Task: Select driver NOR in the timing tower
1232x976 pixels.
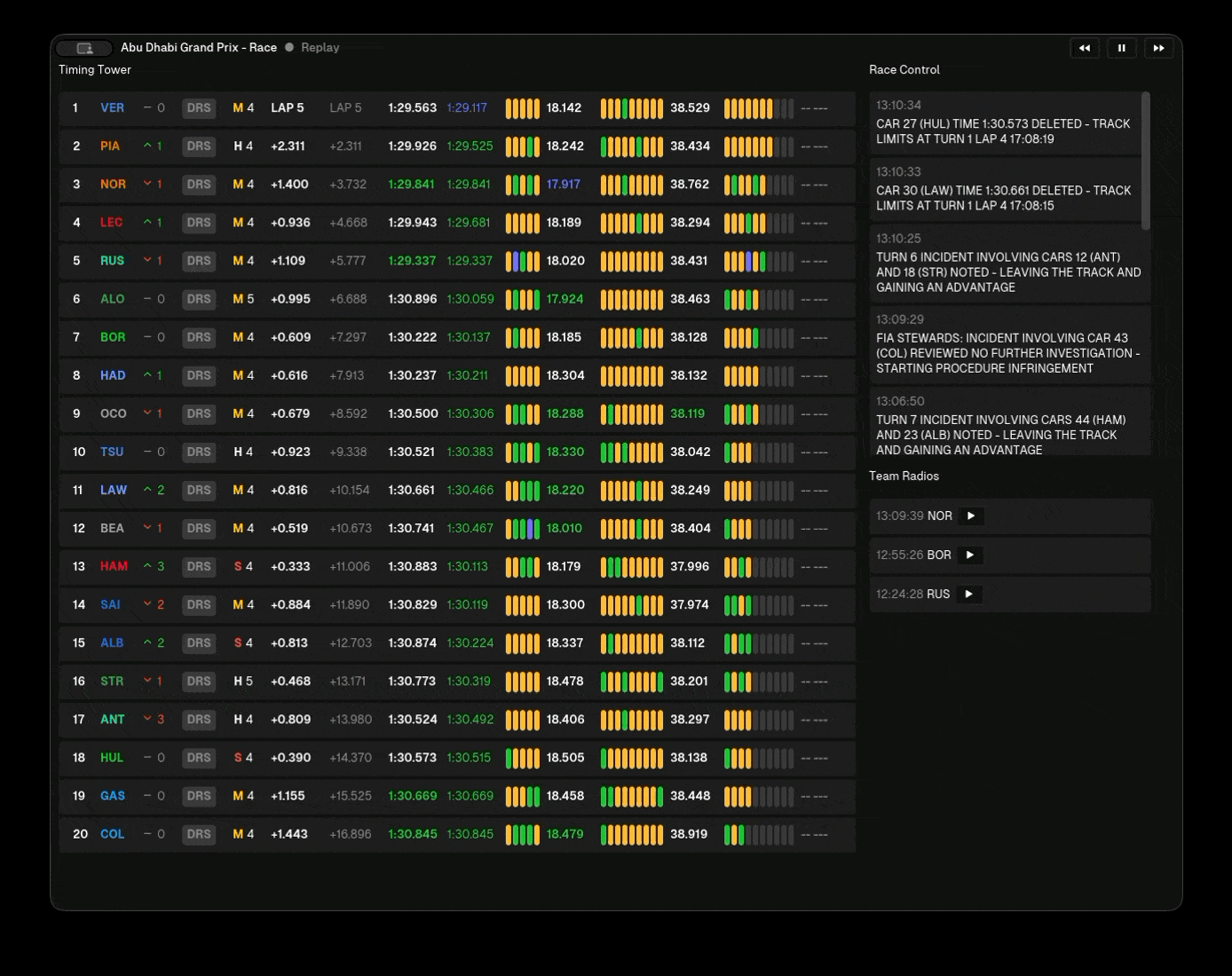Action: click(113, 185)
